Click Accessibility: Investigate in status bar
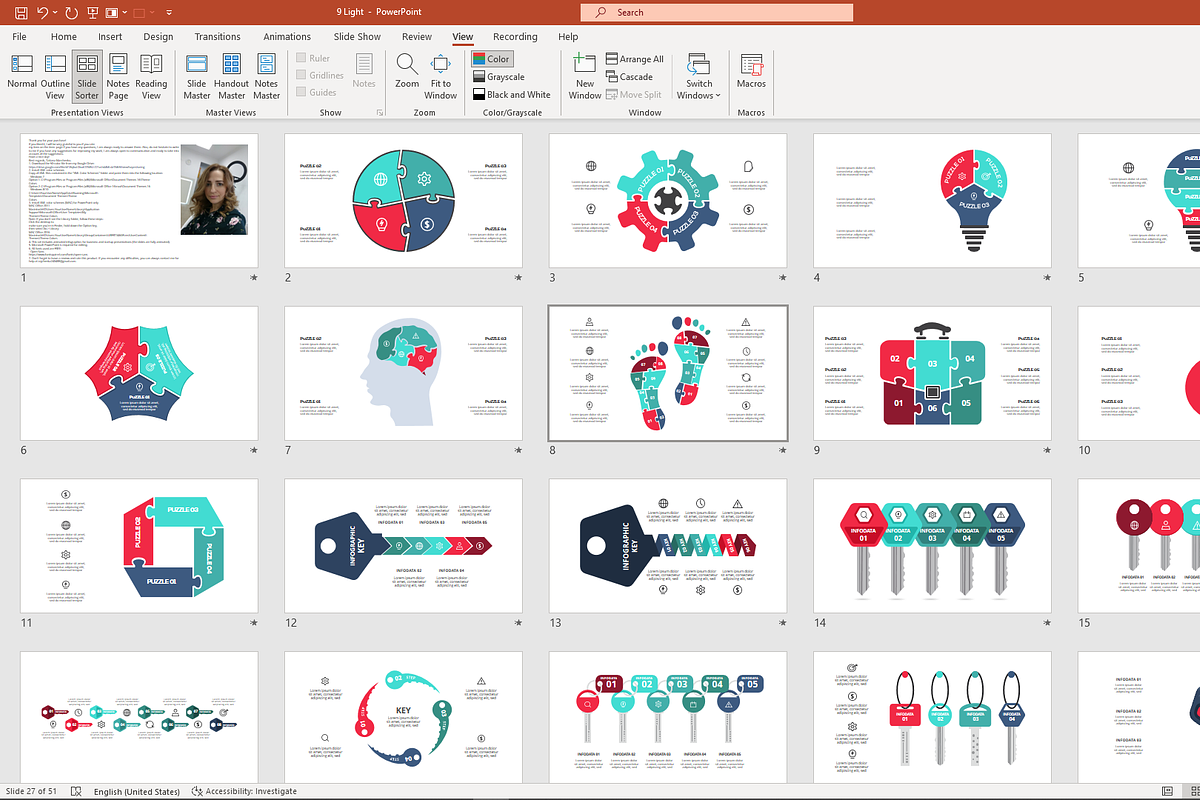Image resolution: width=1200 pixels, height=800 pixels. point(244,791)
